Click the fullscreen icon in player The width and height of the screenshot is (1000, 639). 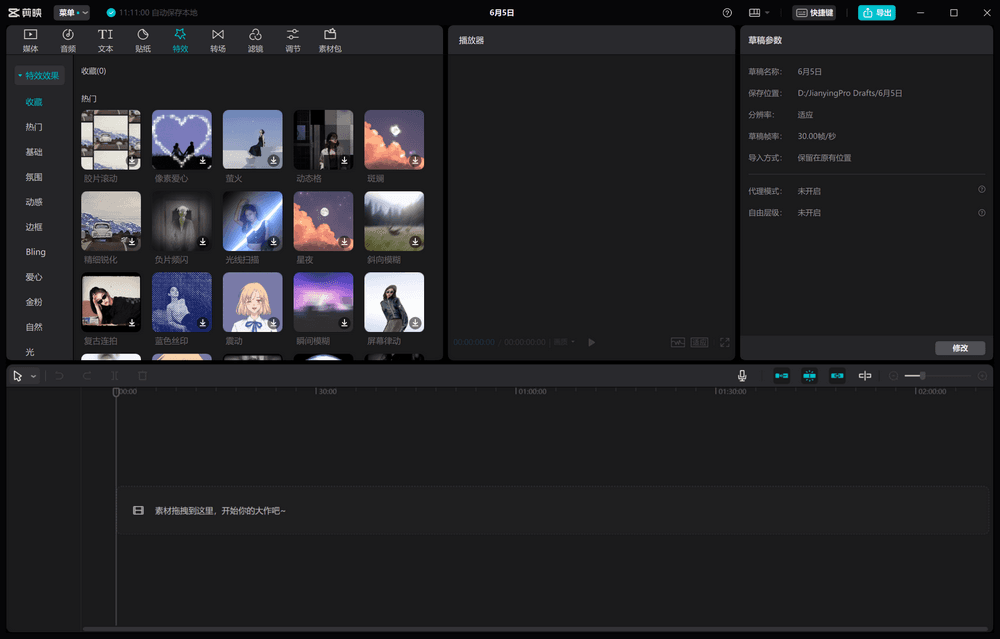(725, 342)
